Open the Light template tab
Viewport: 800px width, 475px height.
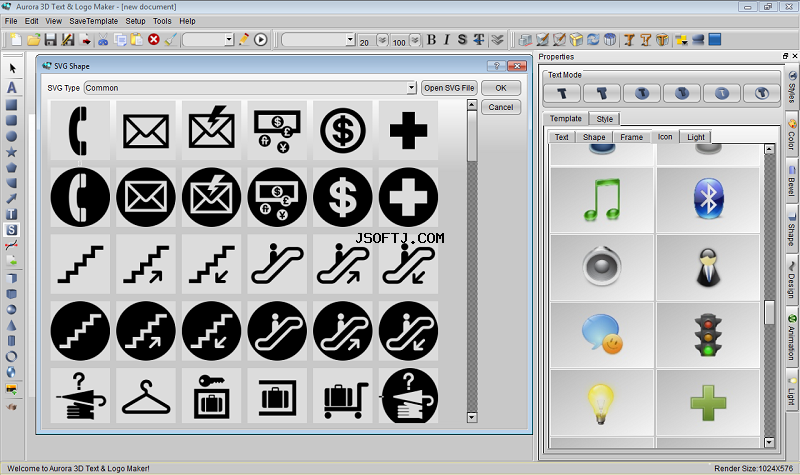695,137
